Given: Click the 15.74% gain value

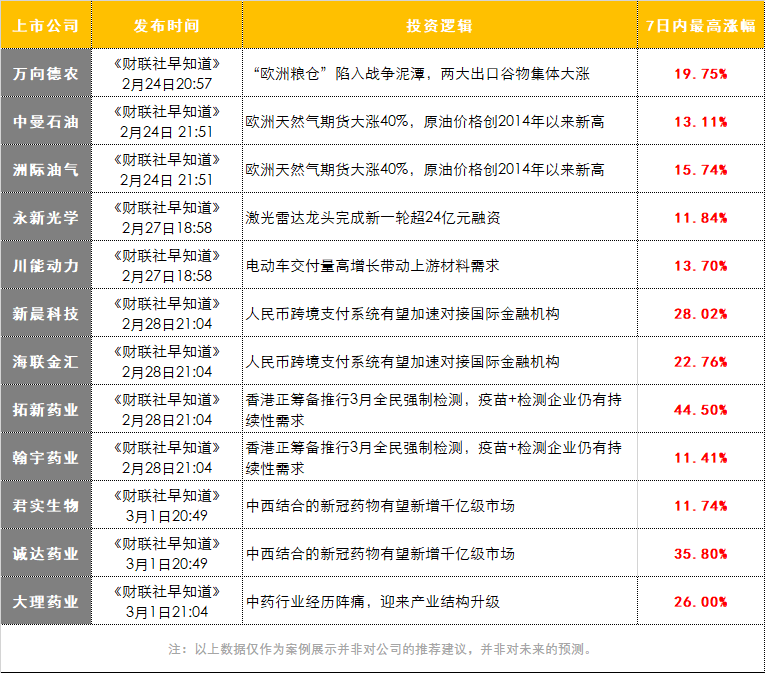Looking at the screenshot, I should click(701, 170).
